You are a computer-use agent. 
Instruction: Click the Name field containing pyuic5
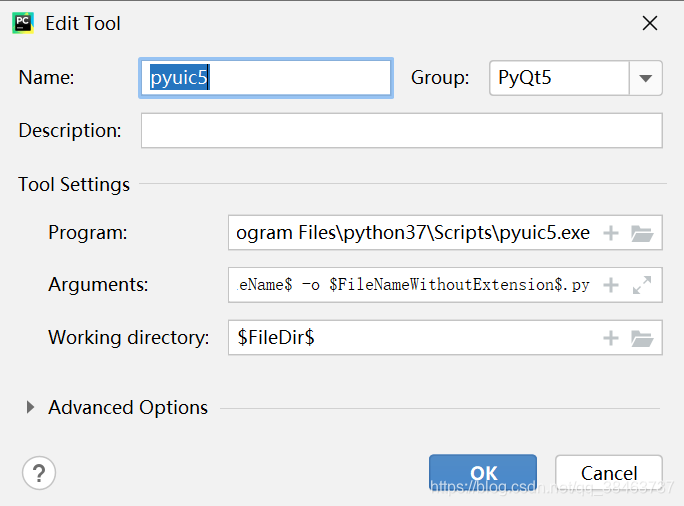coord(265,78)
